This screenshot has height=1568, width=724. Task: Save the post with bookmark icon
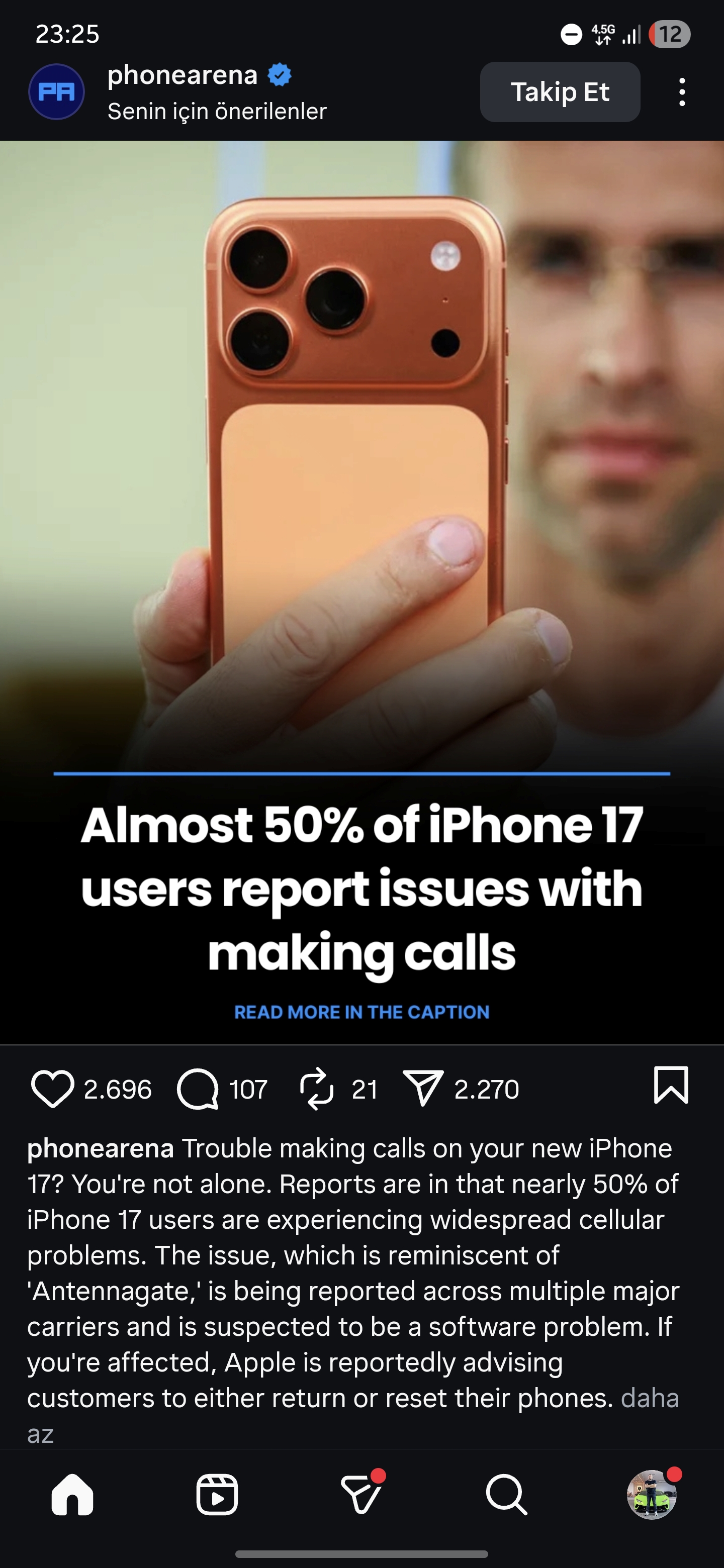(x=671, y=1085)
